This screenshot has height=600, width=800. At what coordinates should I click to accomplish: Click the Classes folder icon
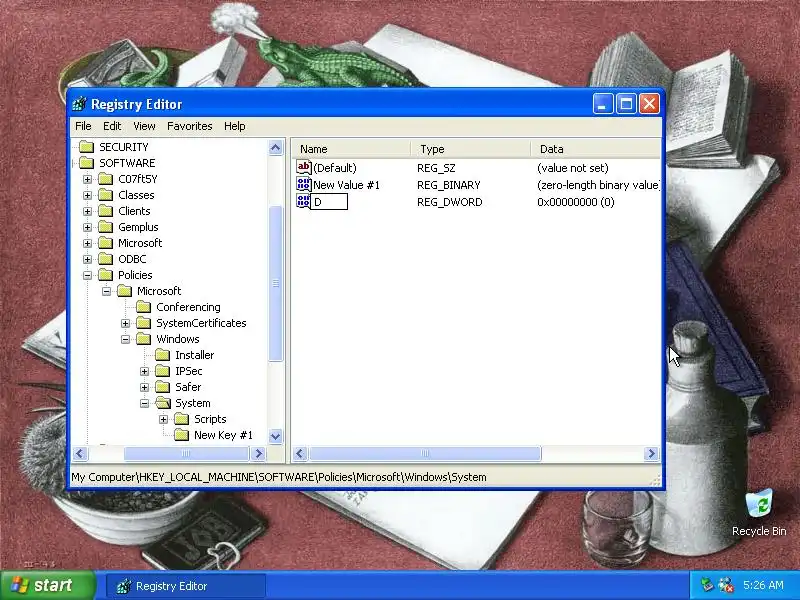coord(106,195)
